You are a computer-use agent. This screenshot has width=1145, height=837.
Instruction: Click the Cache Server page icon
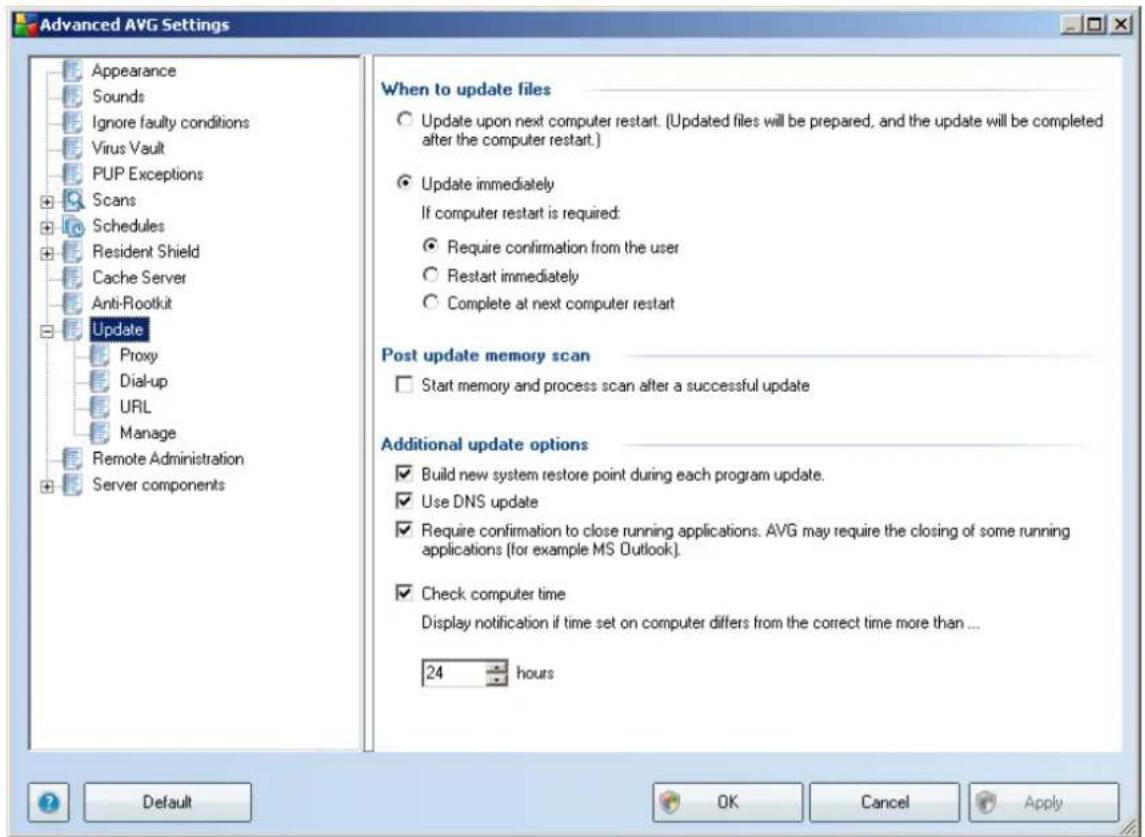[x=73, y=278]
